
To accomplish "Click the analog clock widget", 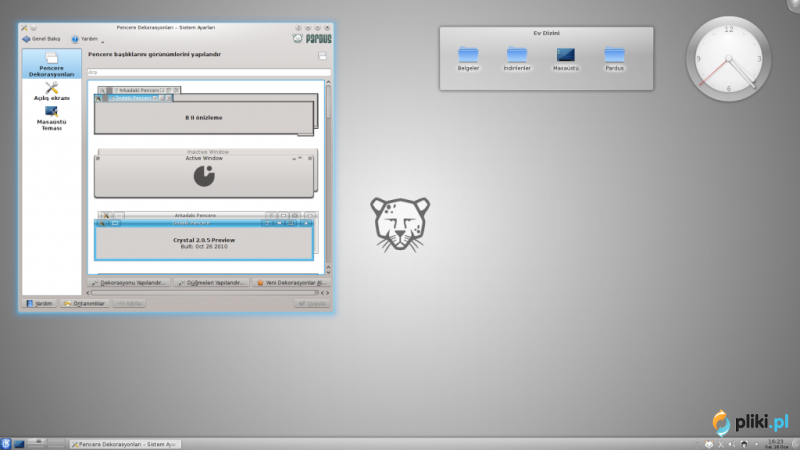I will pyautogui.click(x=729, y=59).
